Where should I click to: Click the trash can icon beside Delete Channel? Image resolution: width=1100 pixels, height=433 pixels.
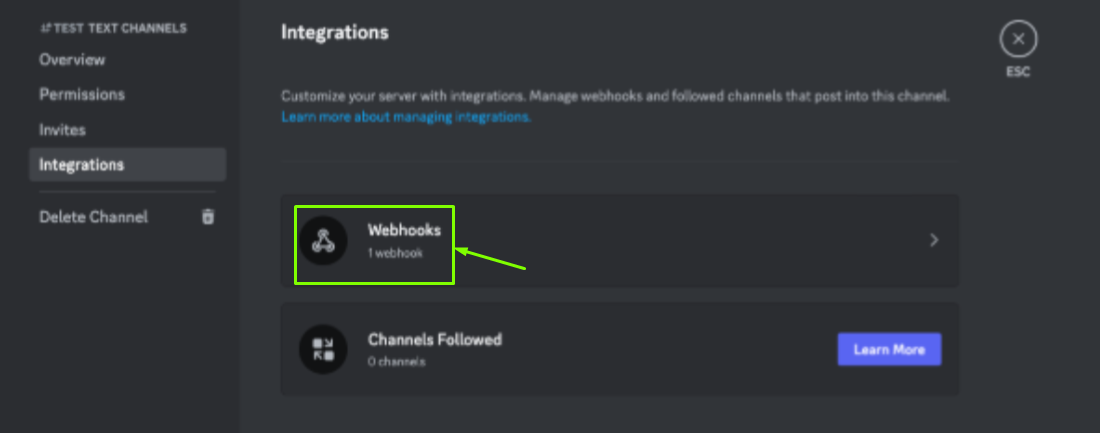pyautogui.click(x=208, y=217)
